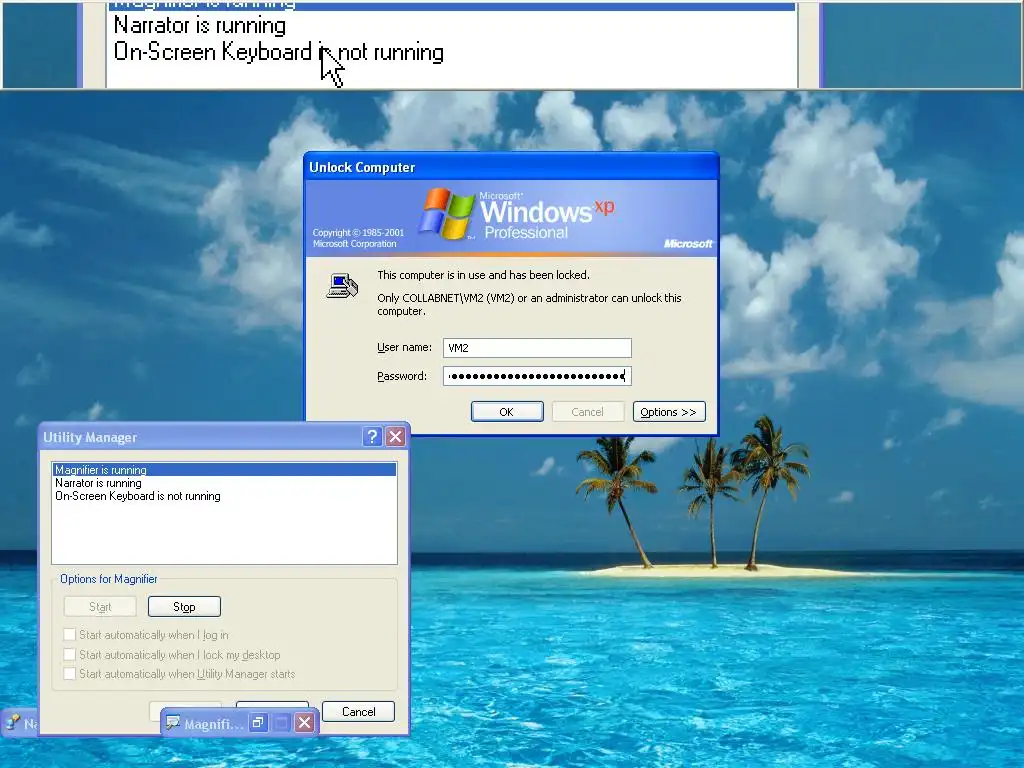Click the Password input field
The height and width of the screenshot is (768, 1024).
[x=537, y=376]
